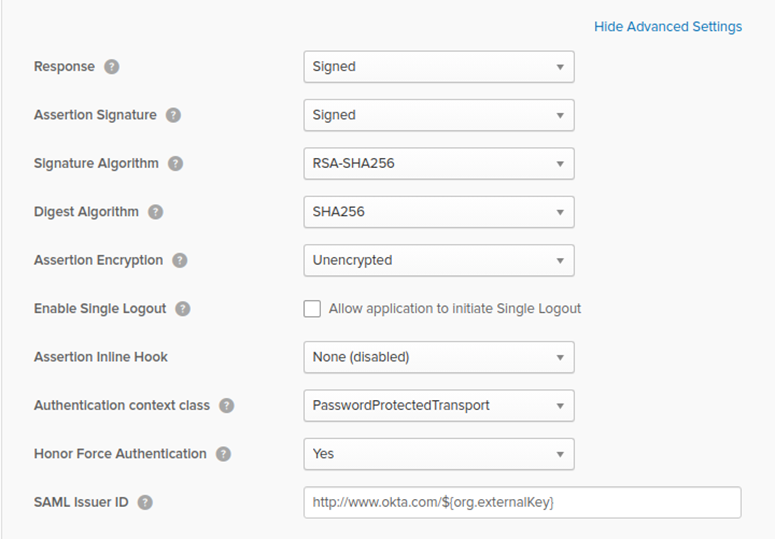Click Hide Advanced Settings link
The width and height of the screenshot is (775, 539).
668,27
